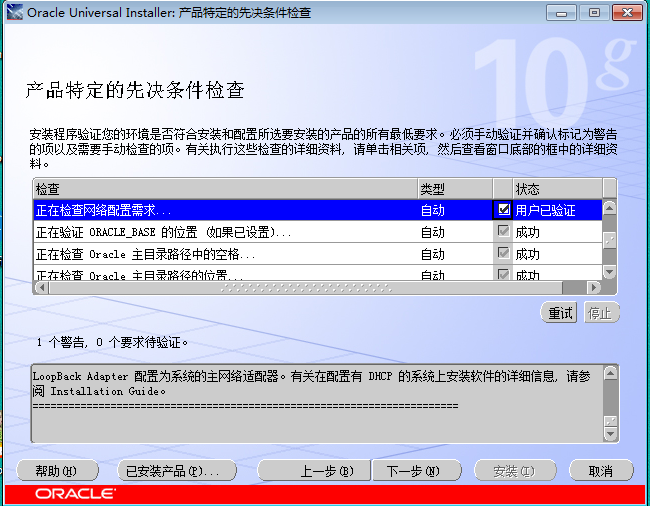
Task: Click 自动 type of network check row
Action: pyautogui.click(x=433, y=211)
